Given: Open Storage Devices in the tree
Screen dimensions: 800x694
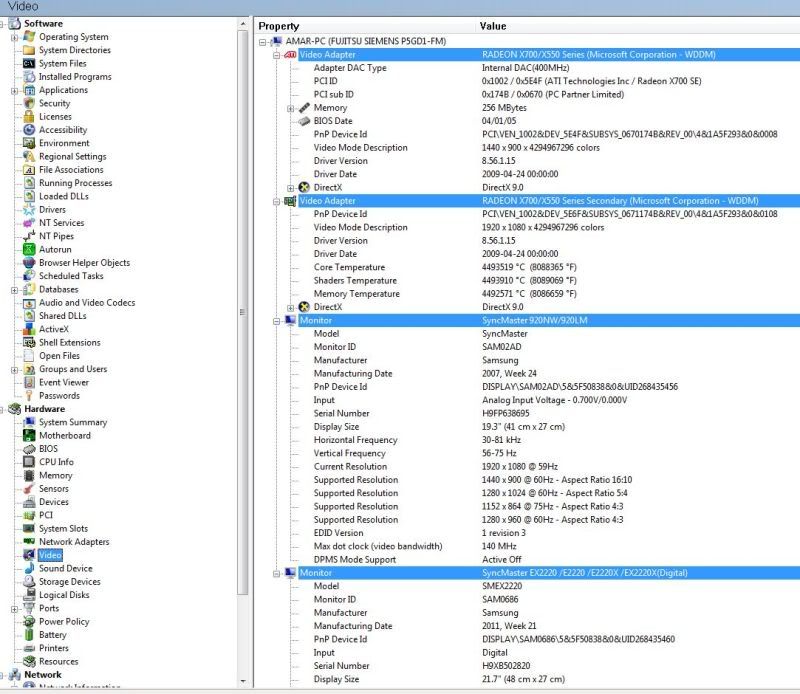Looking at the screenshot, I should click(x=70, y=581).
